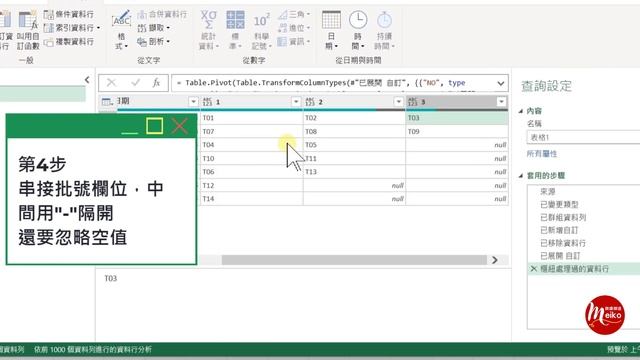Delete the 樞紐處理過的資料行 step
Screen dimensions: 640x360
(533, 269)
